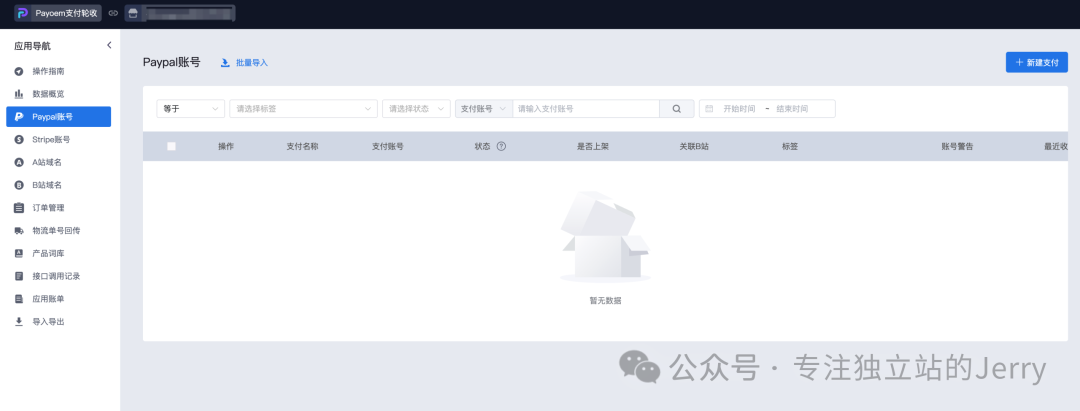Screen dimensions: 1080x411
Task: Click the Payoem支付轮收 app title
Action: 66,12
